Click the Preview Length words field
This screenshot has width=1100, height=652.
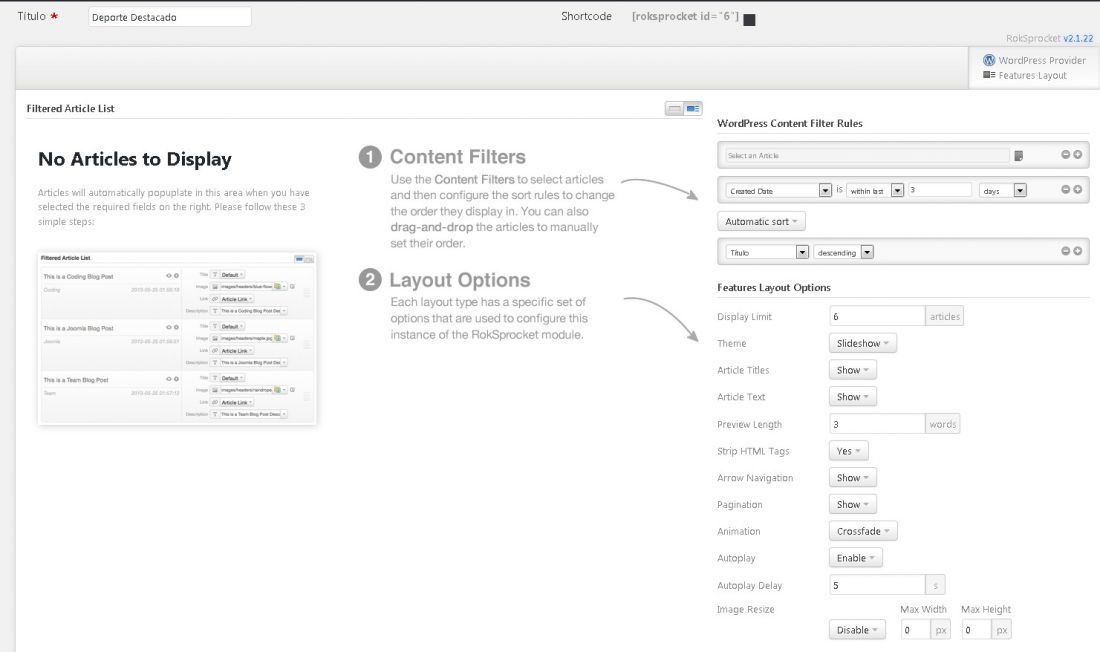877,424
